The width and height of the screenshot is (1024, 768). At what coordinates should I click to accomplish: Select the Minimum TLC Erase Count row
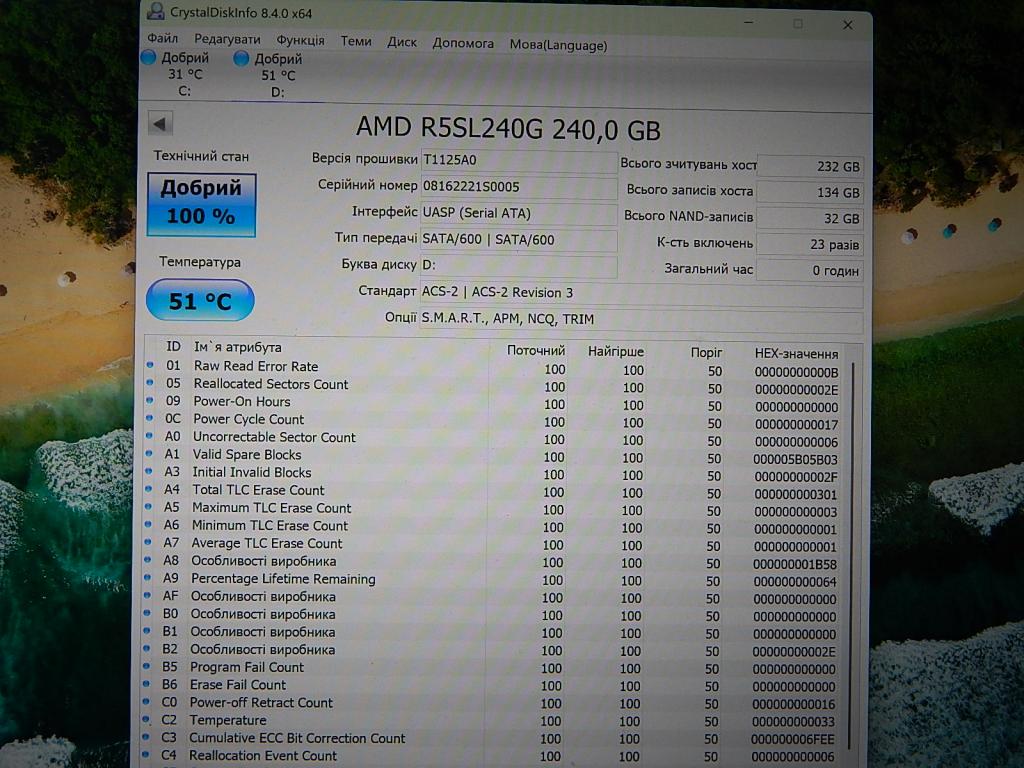[494, 527]
